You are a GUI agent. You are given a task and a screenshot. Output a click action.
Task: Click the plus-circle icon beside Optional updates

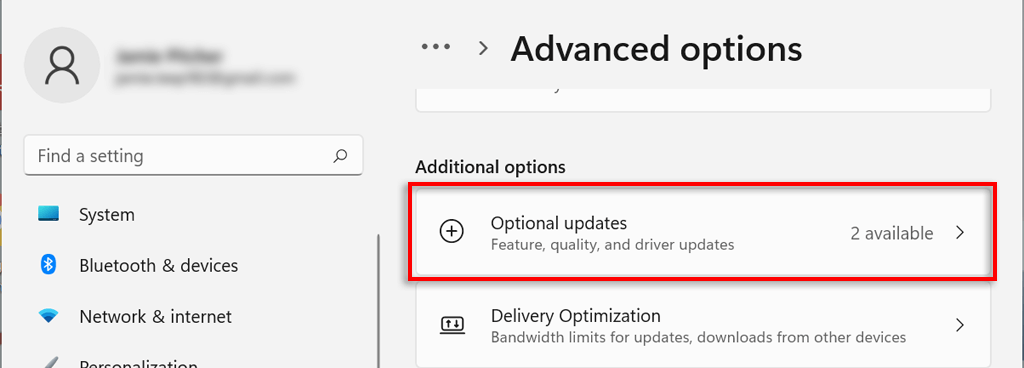(452, 232)
